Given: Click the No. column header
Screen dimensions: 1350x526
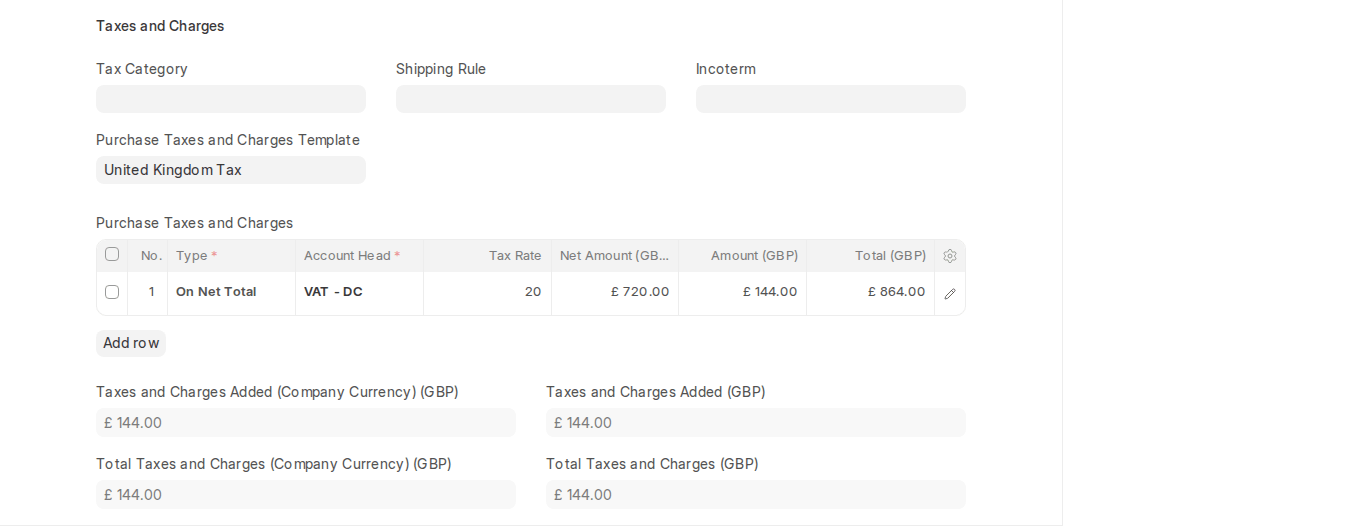Looking at the screenshot, I should click(x=148, y=256).
